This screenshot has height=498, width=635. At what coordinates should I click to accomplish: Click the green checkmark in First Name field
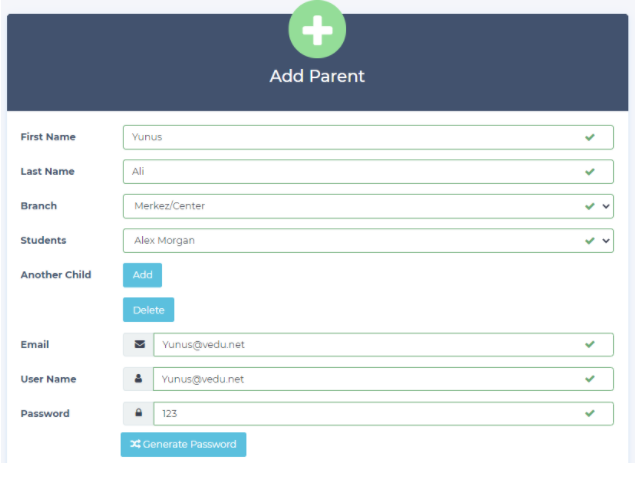point(590,137)
